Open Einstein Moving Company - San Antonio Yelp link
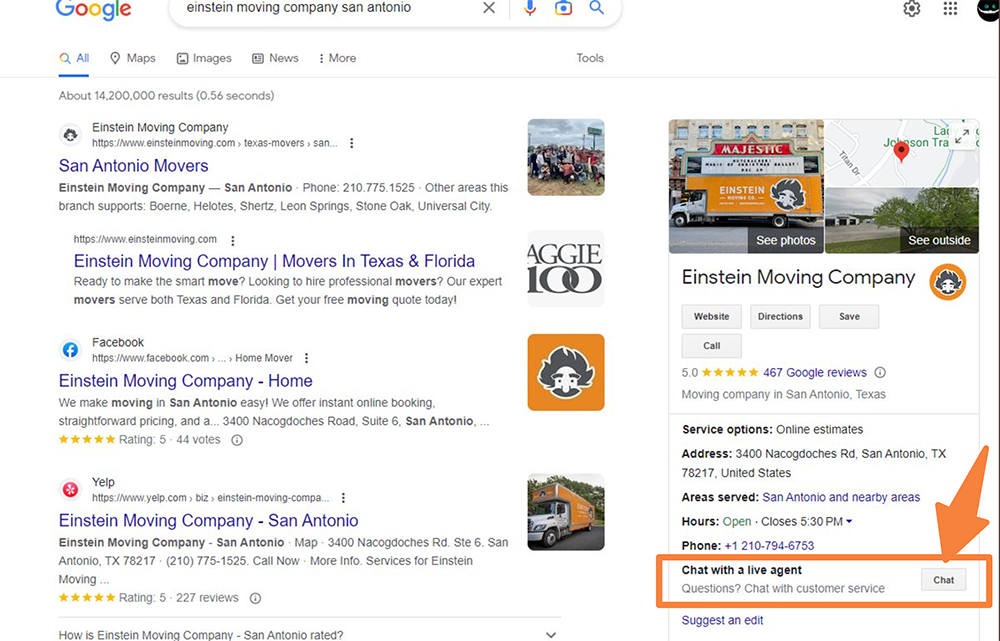The image size is (1000, 641). click(x=209, y=520)
